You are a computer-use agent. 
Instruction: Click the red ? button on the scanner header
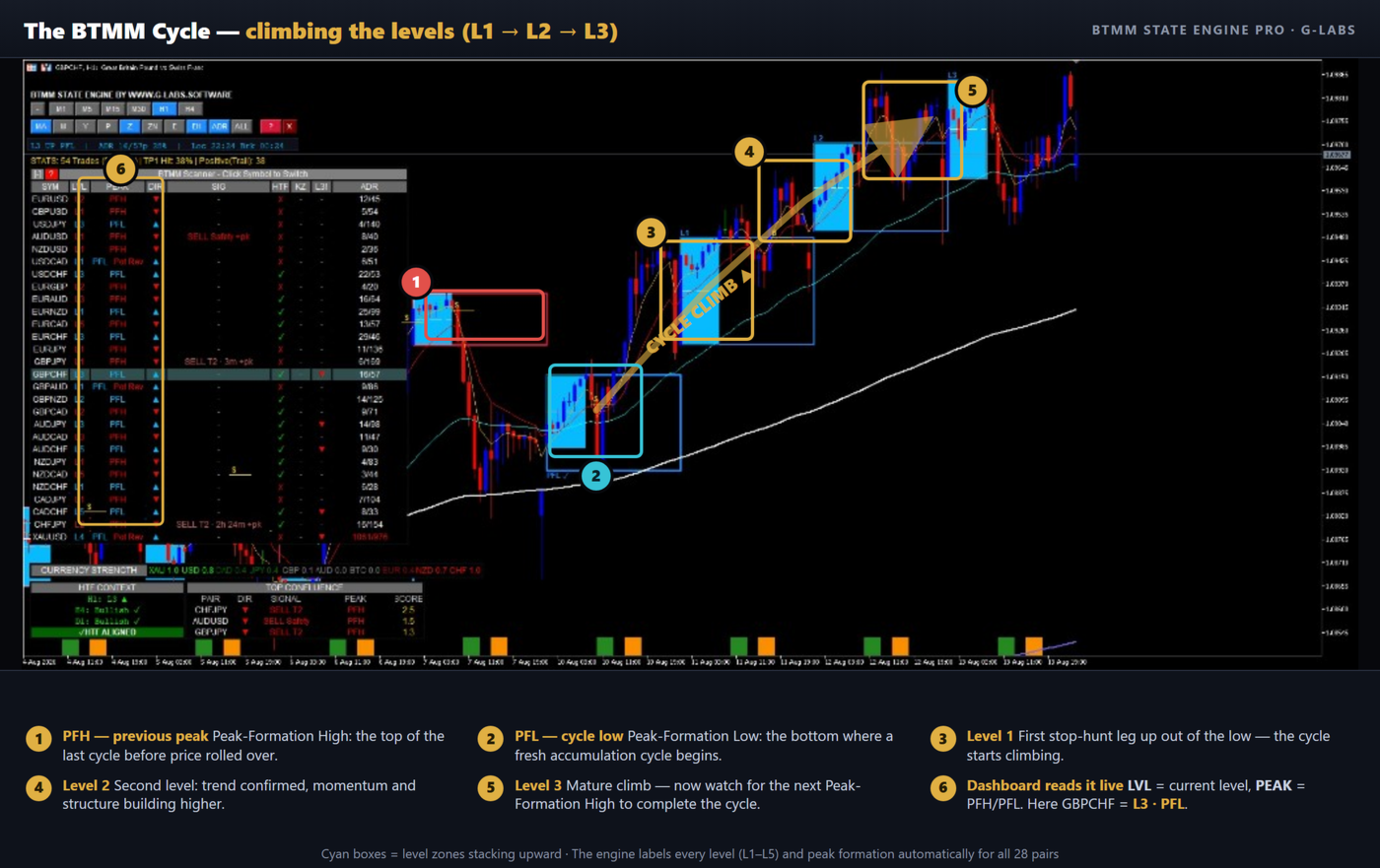point(51,174)
